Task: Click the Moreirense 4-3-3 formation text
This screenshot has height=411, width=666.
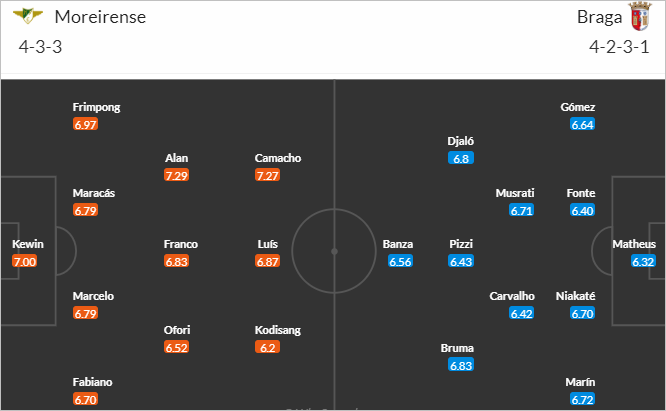Action: coord(40,47)
